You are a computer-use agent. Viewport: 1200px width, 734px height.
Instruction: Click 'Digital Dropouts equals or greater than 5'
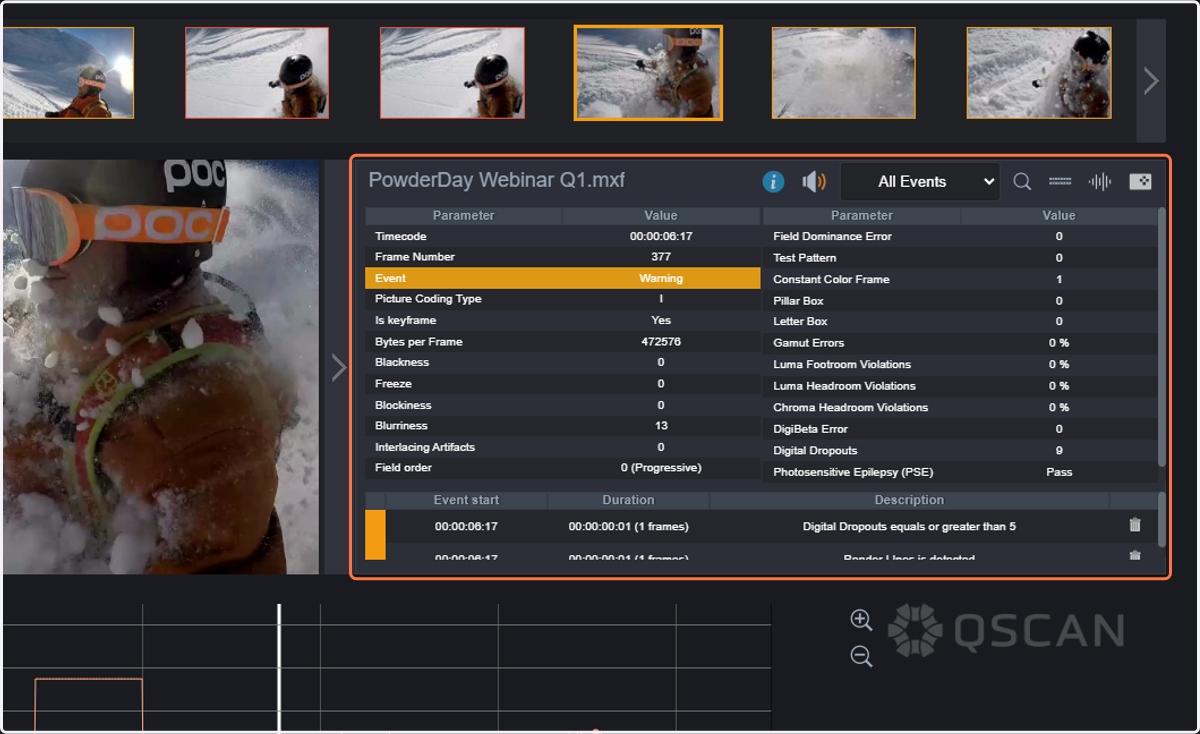coord(909,526)
